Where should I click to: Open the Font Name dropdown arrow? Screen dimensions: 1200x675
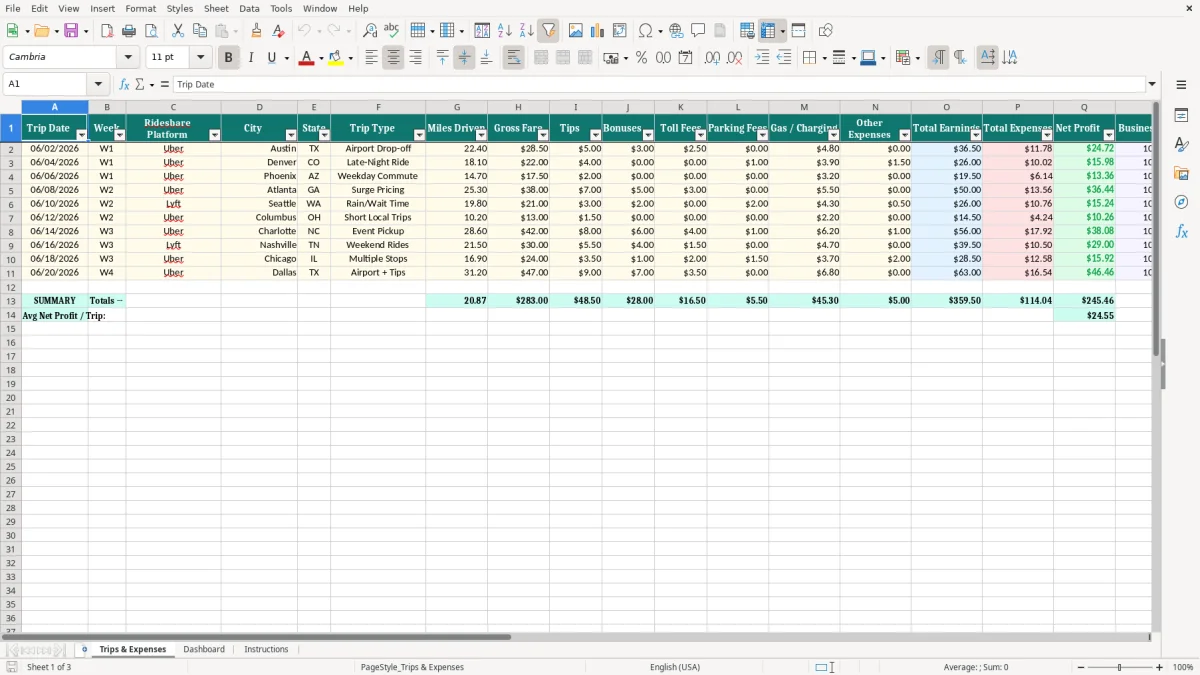click(x=128, y=58)
